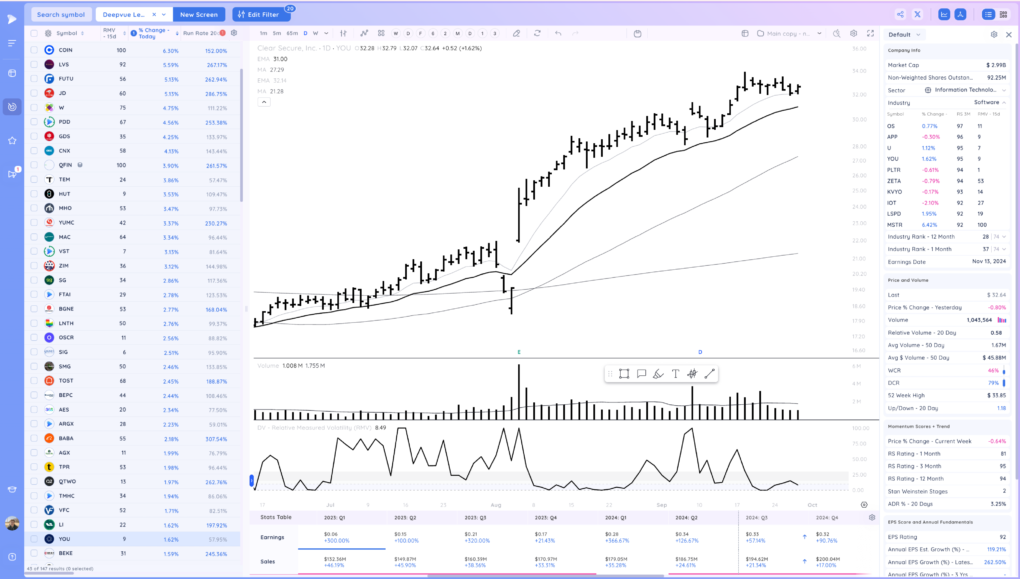Check the select-all checkbox in watchlist header
The height and width of the screenshot is (579, 1020).
[34, 33]
